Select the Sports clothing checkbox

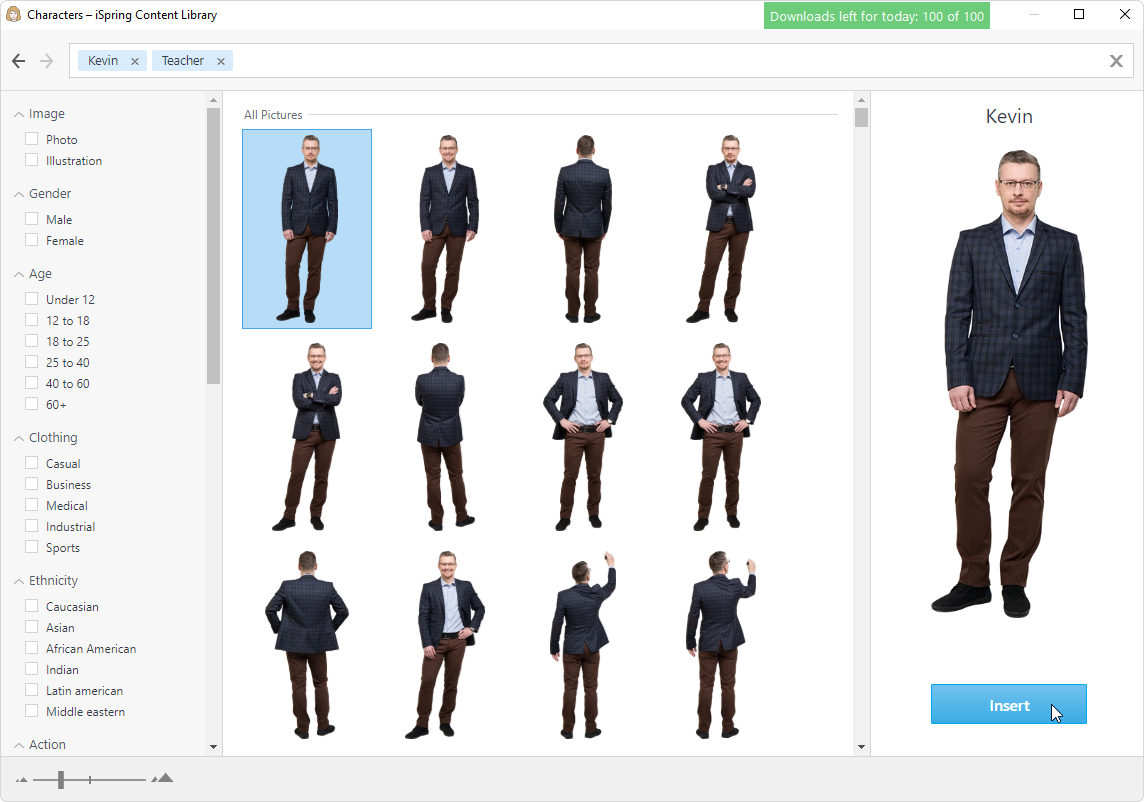[31, 547]
